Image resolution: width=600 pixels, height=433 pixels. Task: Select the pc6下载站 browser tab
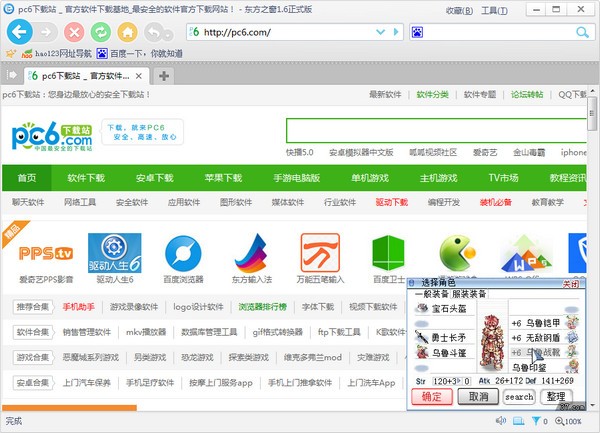click(86, 76)
